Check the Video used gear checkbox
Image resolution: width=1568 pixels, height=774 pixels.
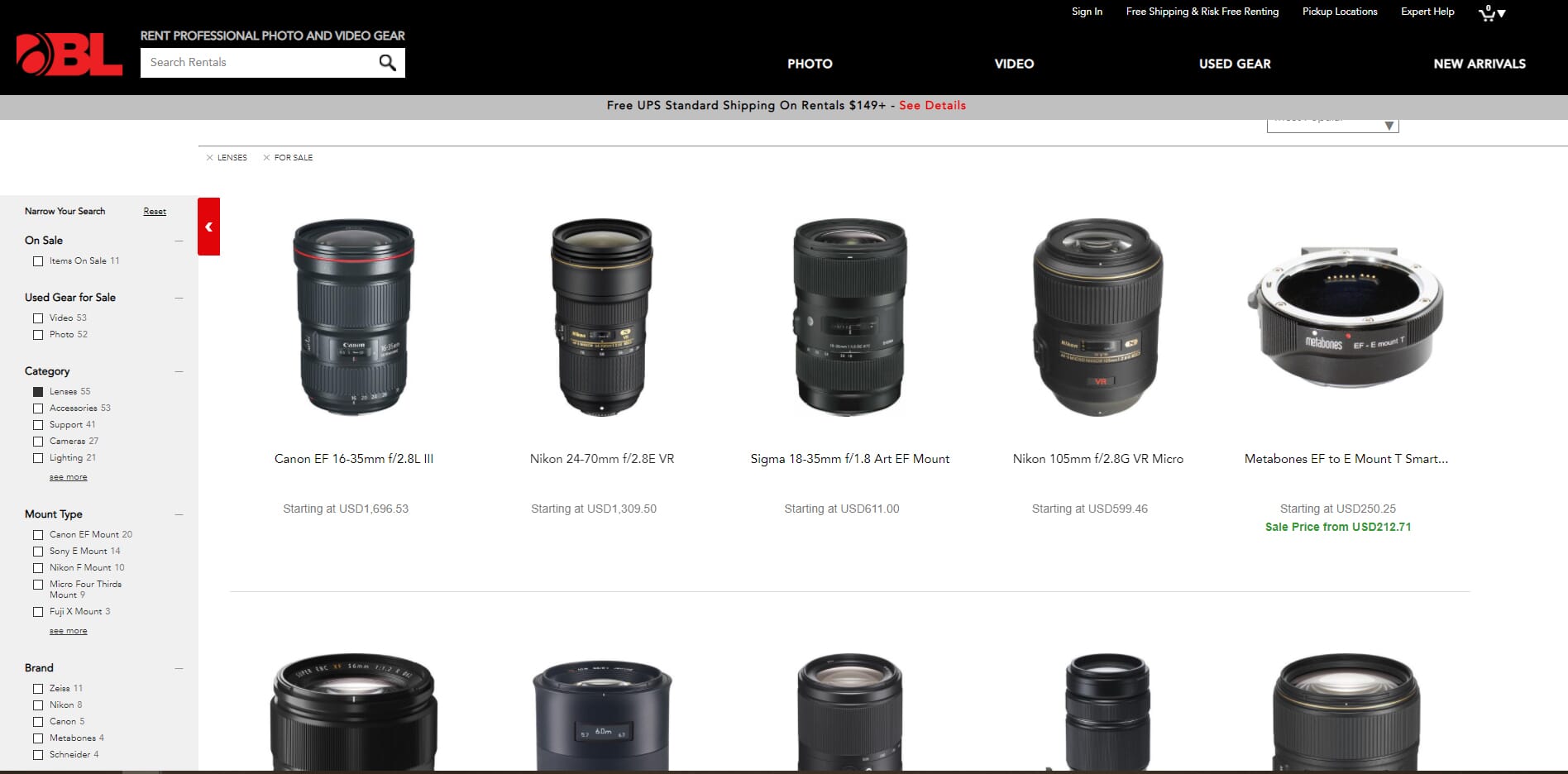pyautogui.click(x=38, y=318)
